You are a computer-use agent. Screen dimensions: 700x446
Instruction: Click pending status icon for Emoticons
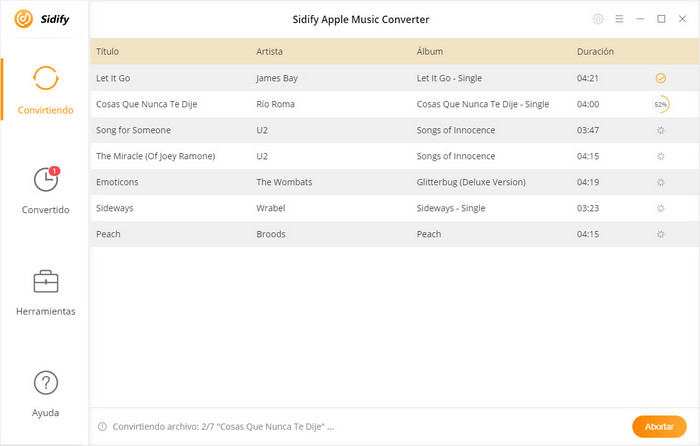coord(661,182)
